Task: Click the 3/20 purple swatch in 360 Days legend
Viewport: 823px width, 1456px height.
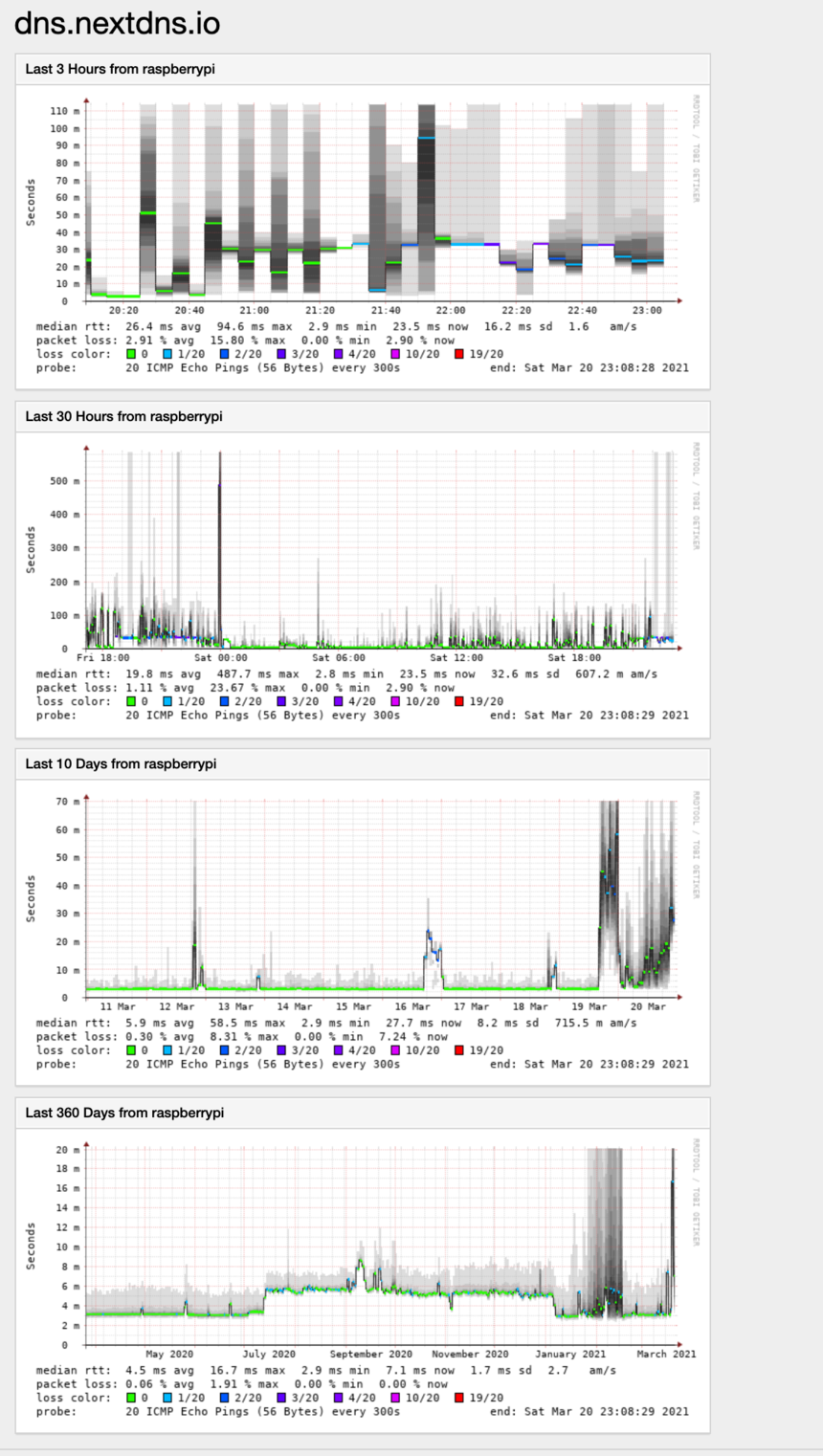Action: point(281,1398)
